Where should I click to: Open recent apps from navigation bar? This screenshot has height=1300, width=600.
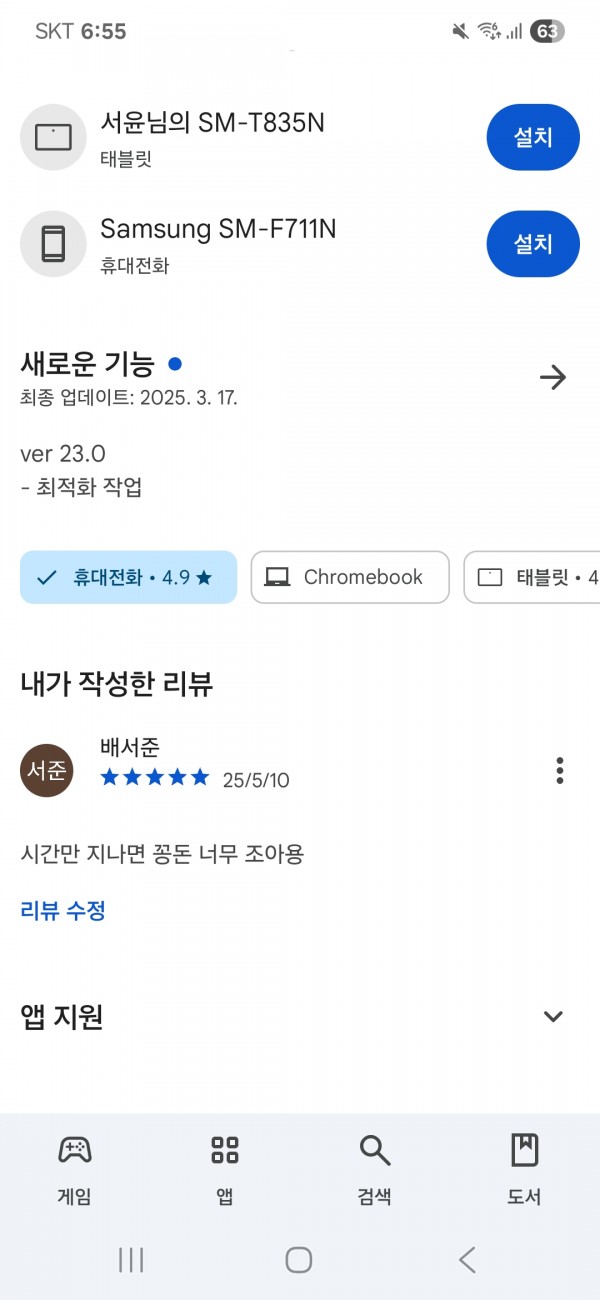pos(131,1259)
